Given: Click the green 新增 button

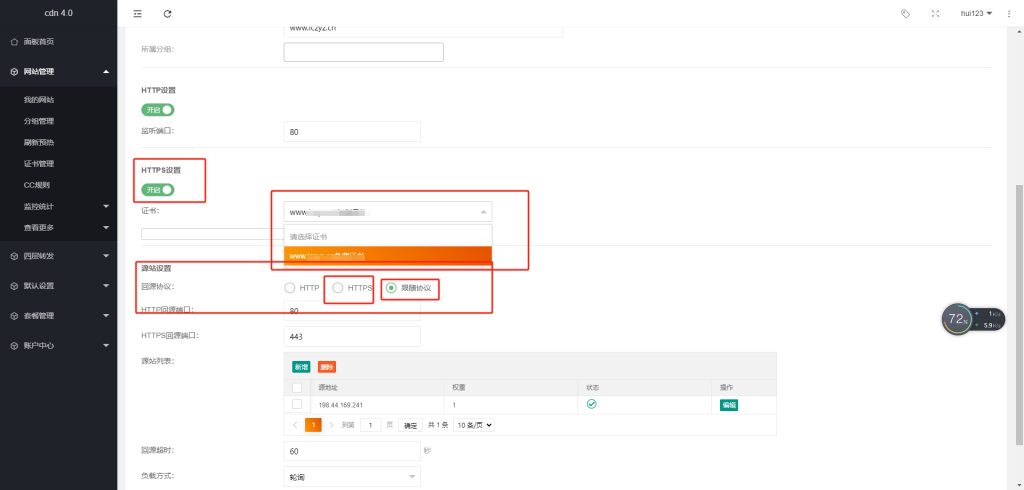Looking at the screenshot, I should click(301, 367).
